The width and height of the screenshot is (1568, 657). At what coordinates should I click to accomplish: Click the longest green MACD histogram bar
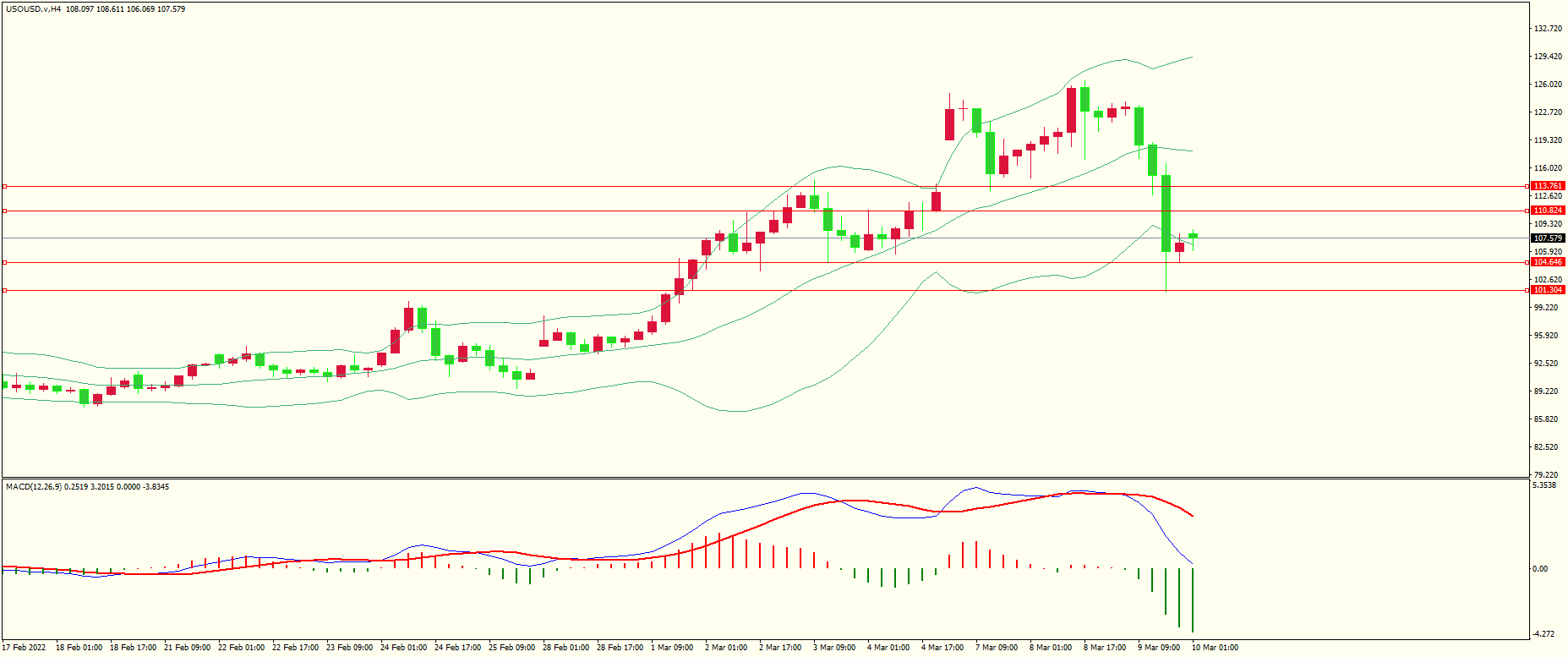pyautogui.click(x=1193, y=600)
